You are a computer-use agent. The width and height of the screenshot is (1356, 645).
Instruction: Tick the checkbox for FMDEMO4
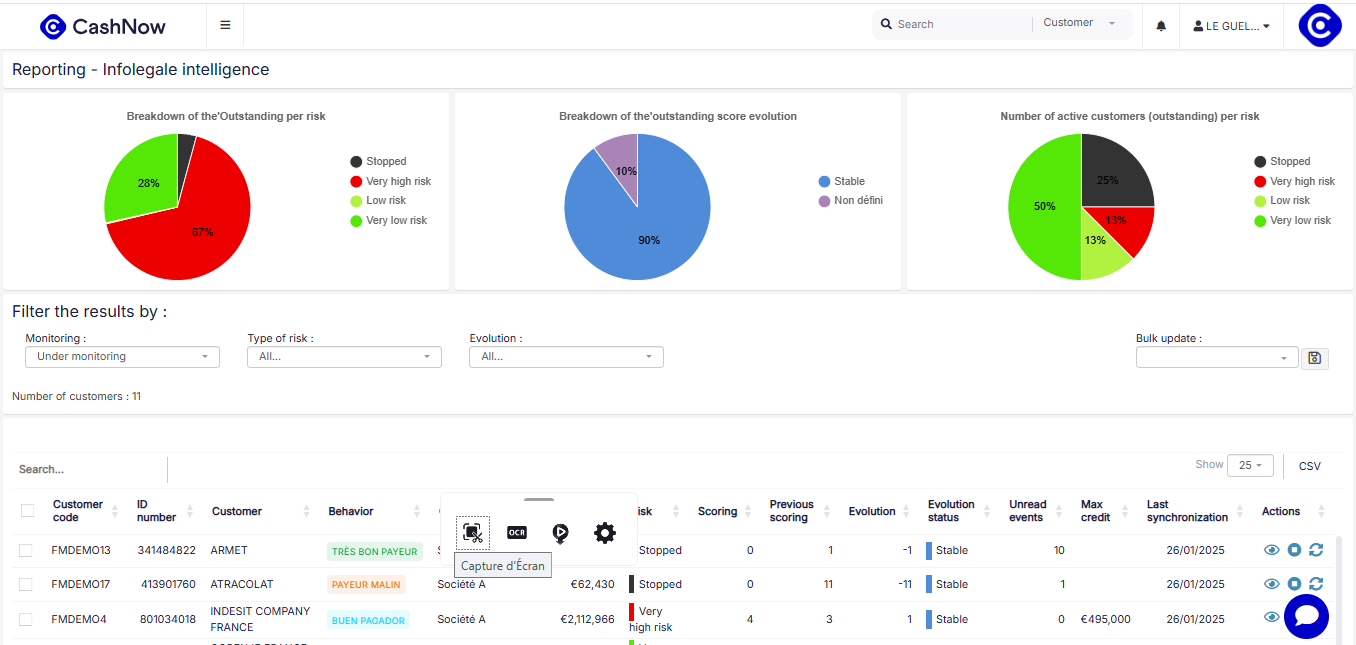[25, 619]
